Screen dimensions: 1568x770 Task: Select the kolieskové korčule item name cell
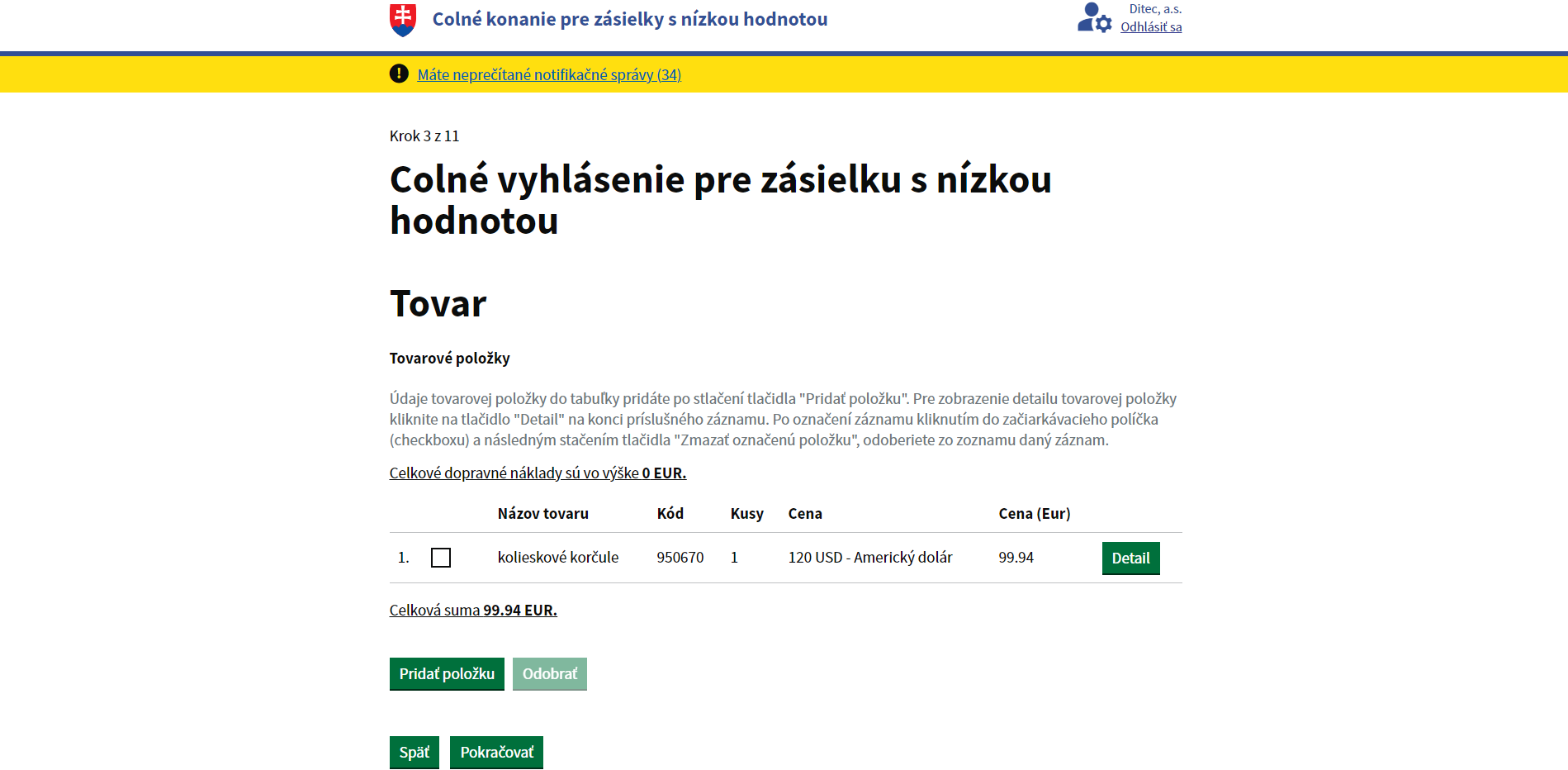click(x=557, y=558)
